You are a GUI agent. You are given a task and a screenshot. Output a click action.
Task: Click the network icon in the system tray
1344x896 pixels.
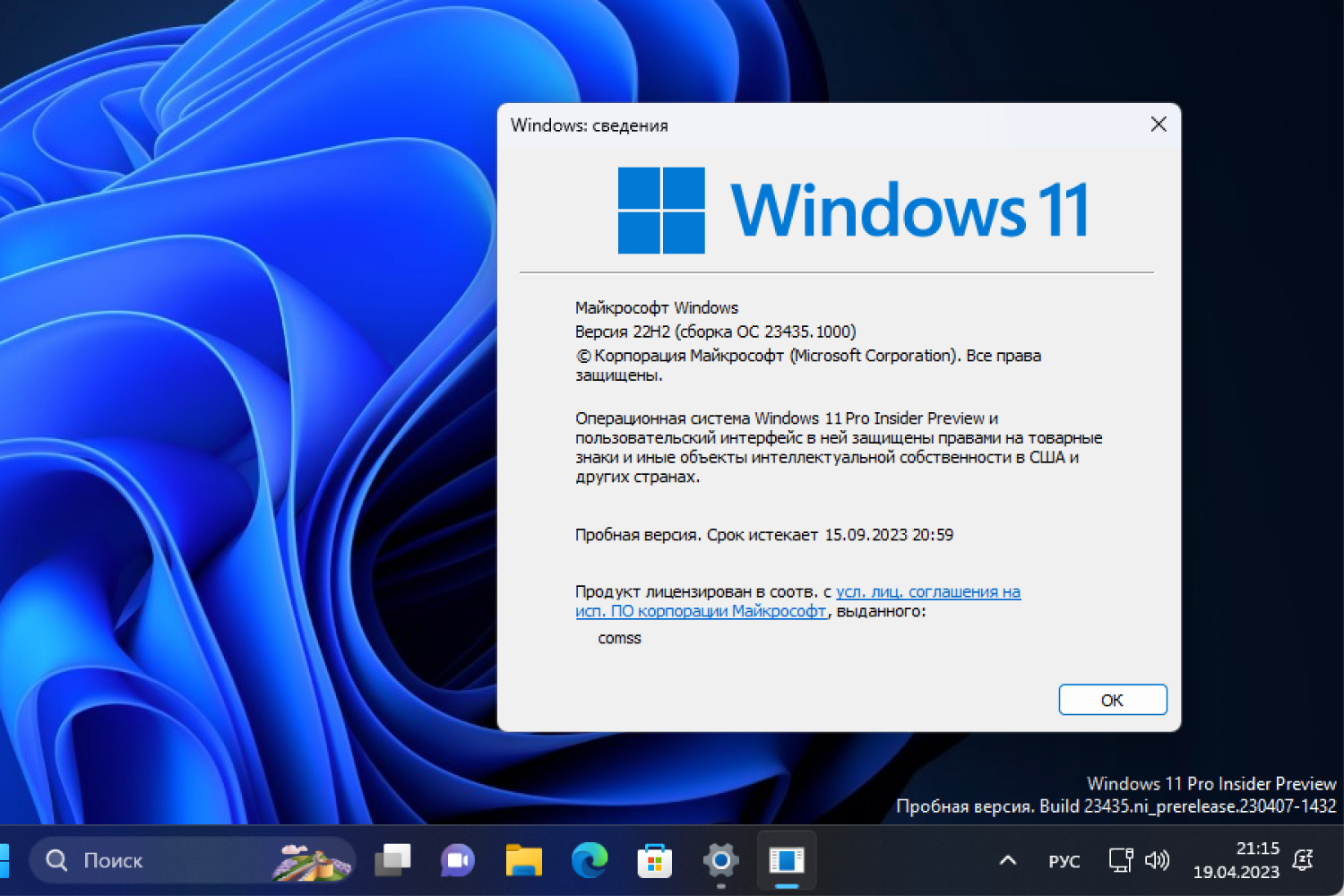1120,860
